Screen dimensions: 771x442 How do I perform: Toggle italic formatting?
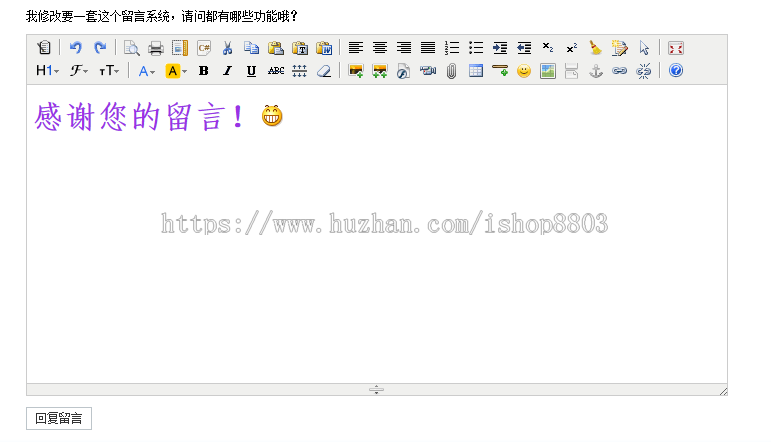tap(227, 71)
